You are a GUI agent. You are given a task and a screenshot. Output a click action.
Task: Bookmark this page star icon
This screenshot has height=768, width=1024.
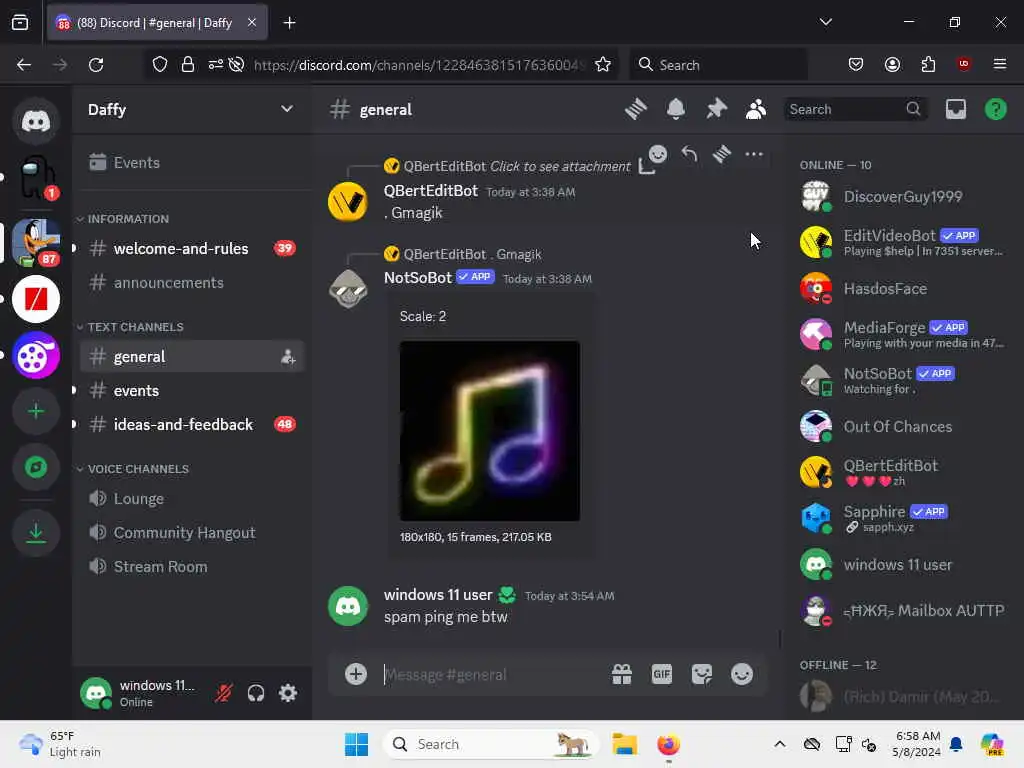pyautogui.click(x=603, y=65)
